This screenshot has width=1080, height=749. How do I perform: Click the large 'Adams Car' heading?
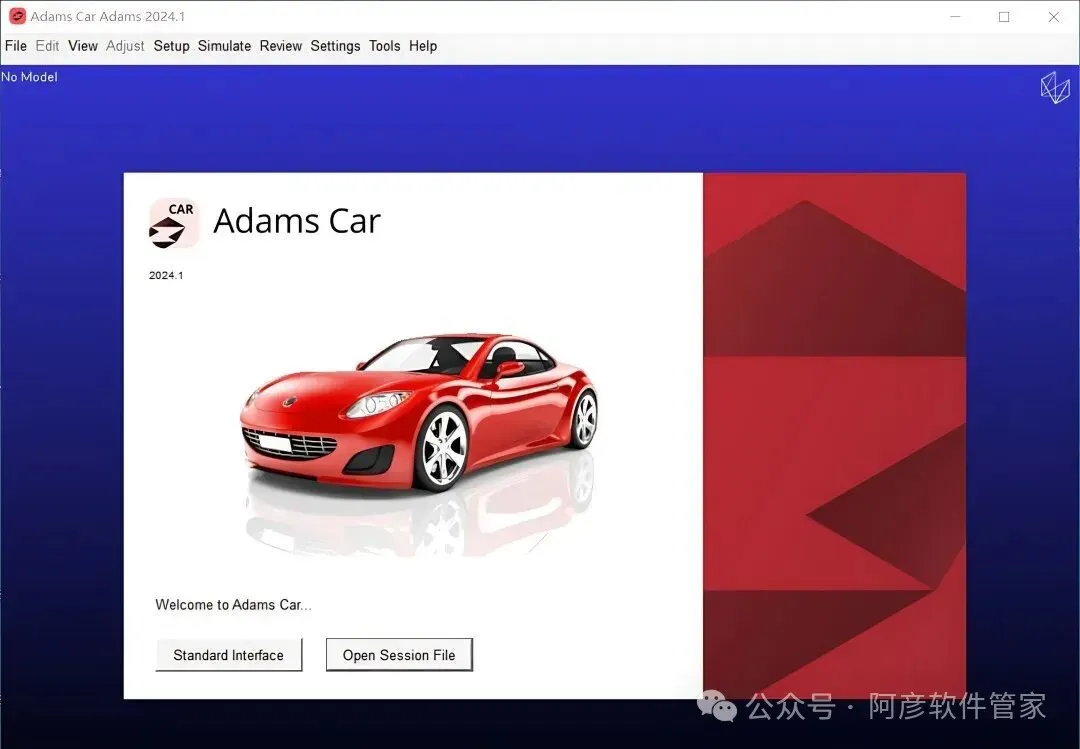tap(297, 221)
